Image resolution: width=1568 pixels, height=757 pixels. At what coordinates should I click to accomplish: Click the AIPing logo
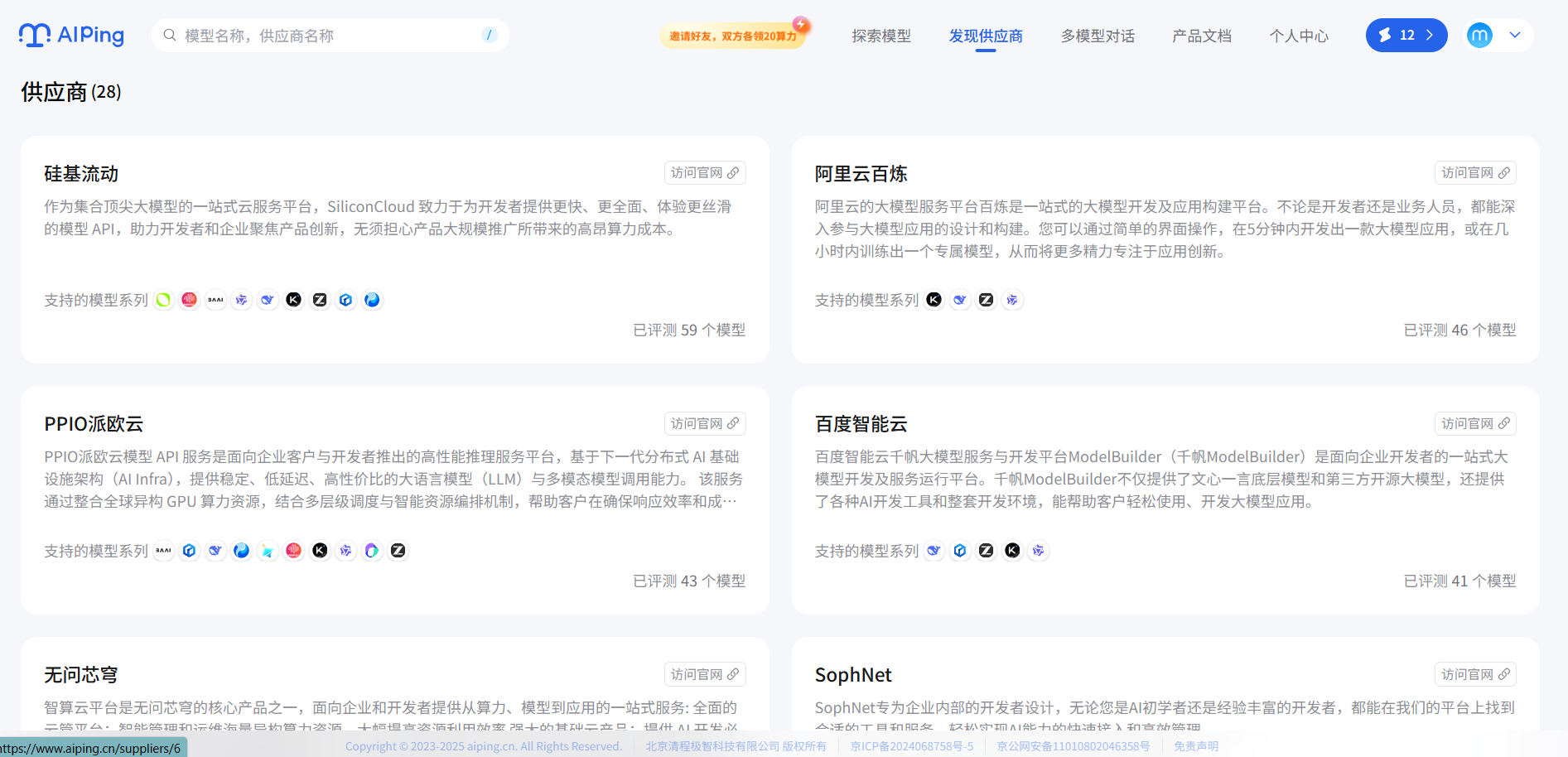point(71,35)
